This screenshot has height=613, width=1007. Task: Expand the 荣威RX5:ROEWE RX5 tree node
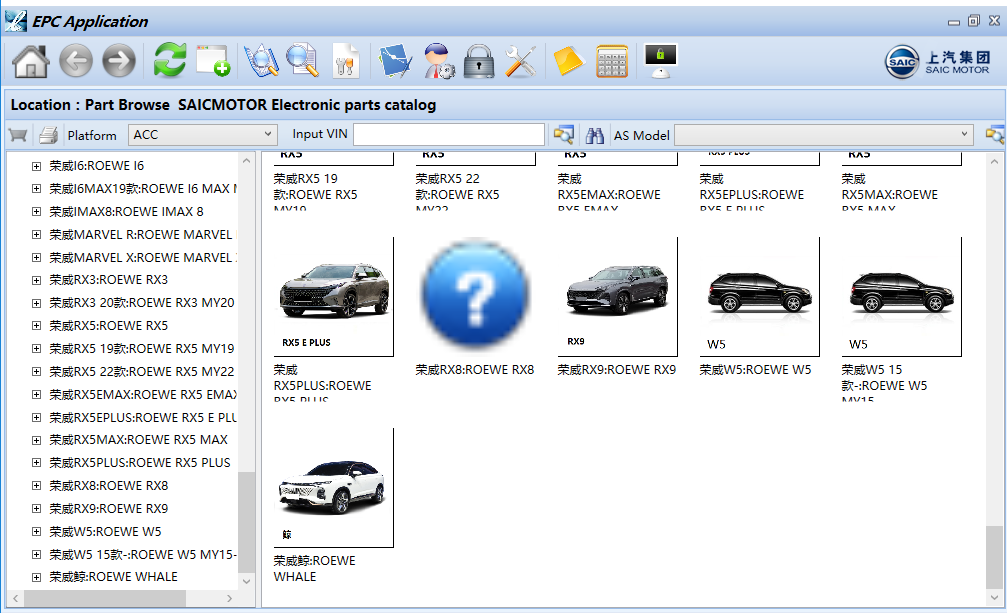pos(37,326)
